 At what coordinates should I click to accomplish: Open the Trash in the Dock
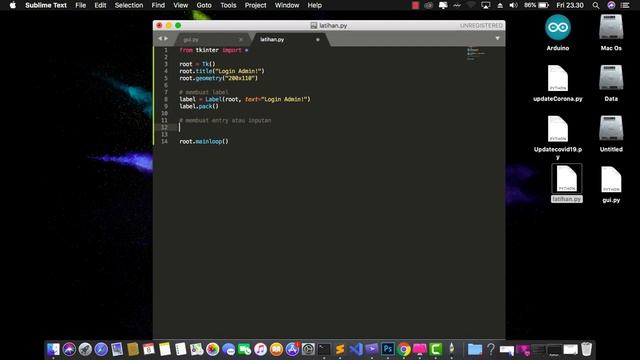tap(587, 349)
